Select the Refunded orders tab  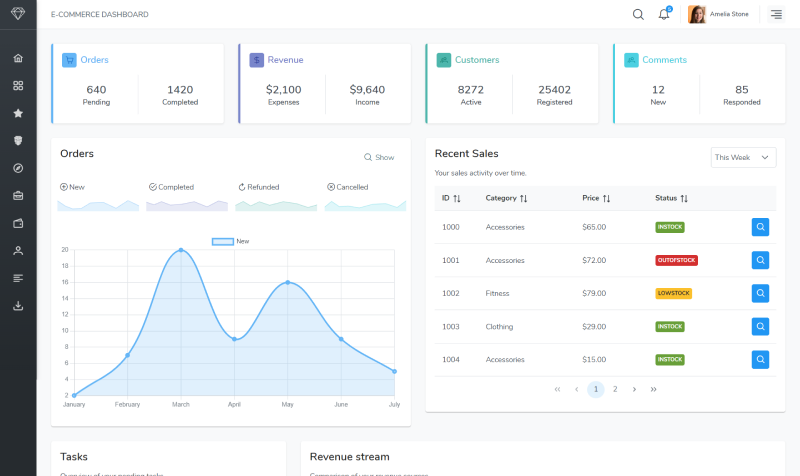coord(259,187)
